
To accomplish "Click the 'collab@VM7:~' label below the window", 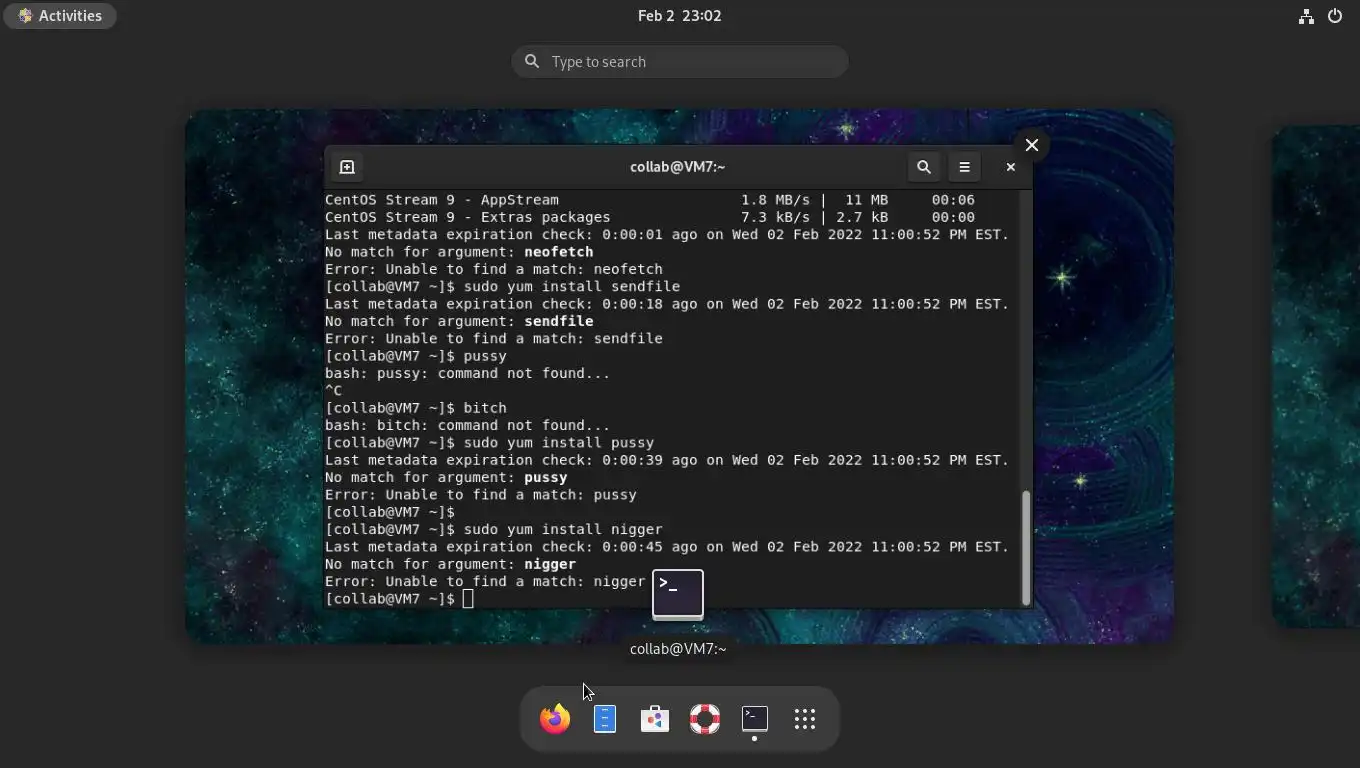I will (x=678, y=649).
